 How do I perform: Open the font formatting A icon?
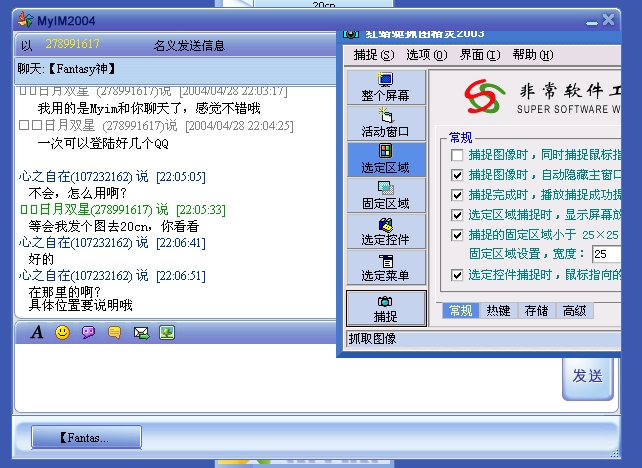click(37, 332)
